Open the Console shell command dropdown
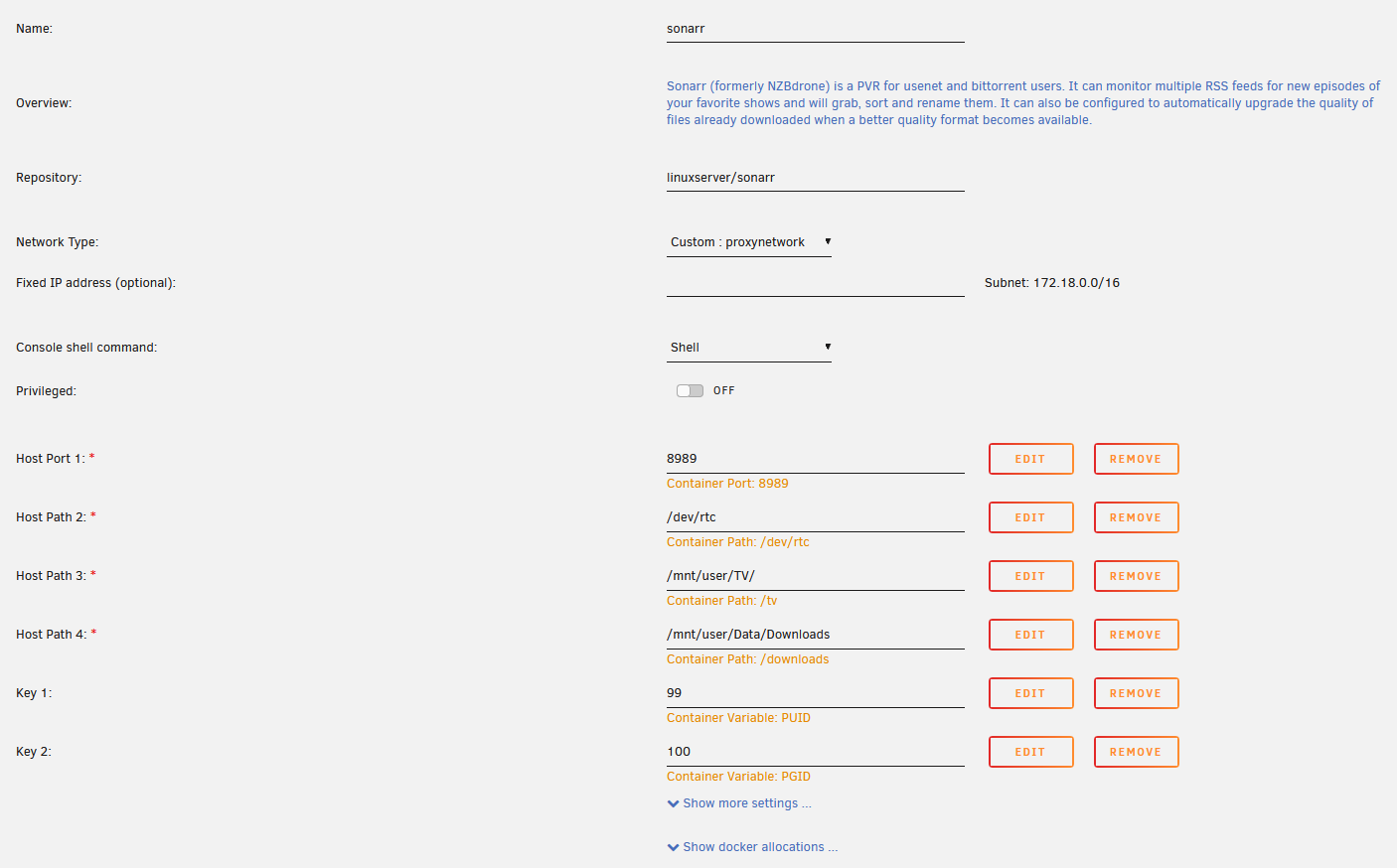Image resolution: width=1397 pixels, height=868 pixels. 749,348
